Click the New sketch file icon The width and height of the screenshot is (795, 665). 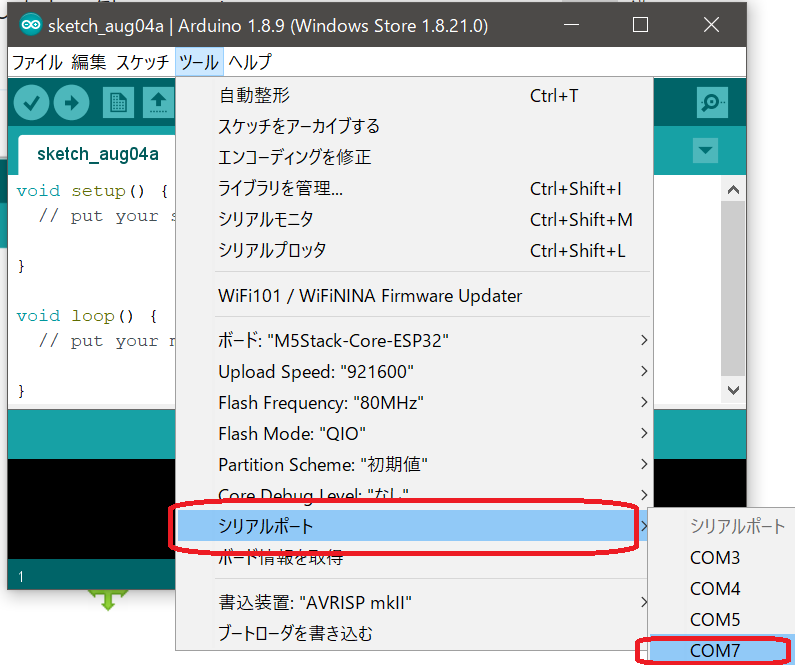[x=119, y=102]
